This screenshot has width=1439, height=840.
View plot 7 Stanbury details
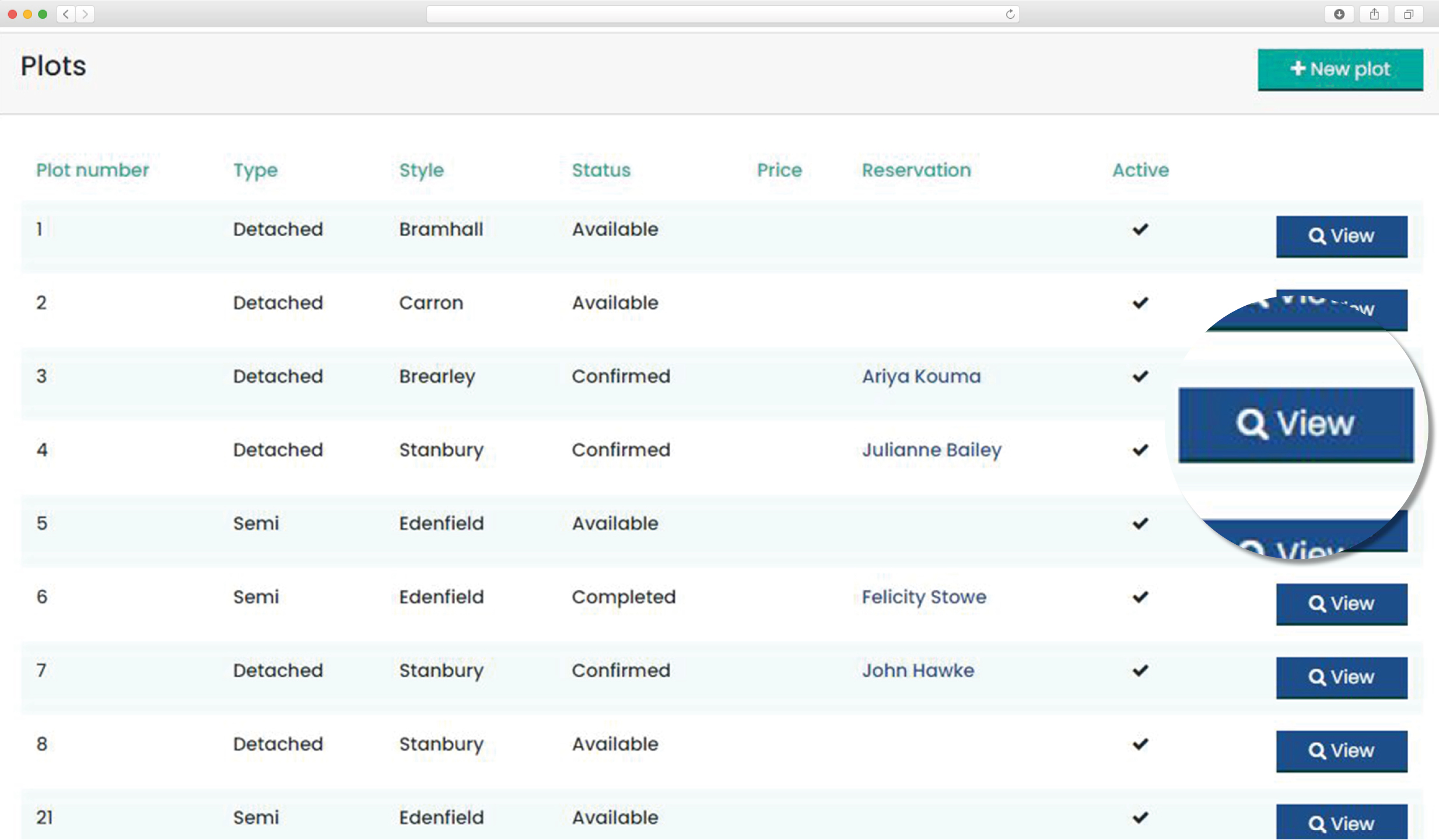tap(1342, 677)
